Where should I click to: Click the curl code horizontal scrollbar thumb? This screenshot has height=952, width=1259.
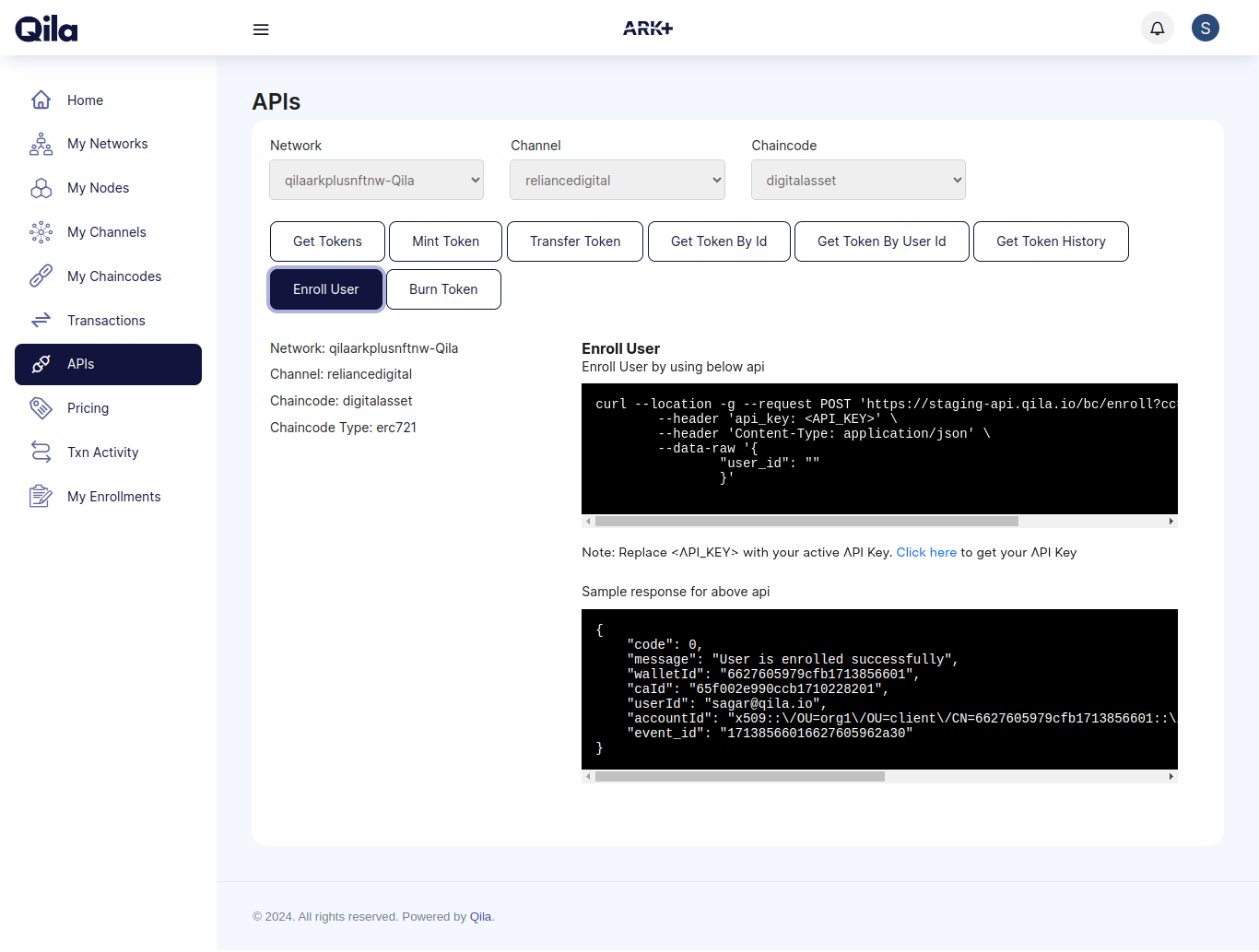tap(806, 522)
